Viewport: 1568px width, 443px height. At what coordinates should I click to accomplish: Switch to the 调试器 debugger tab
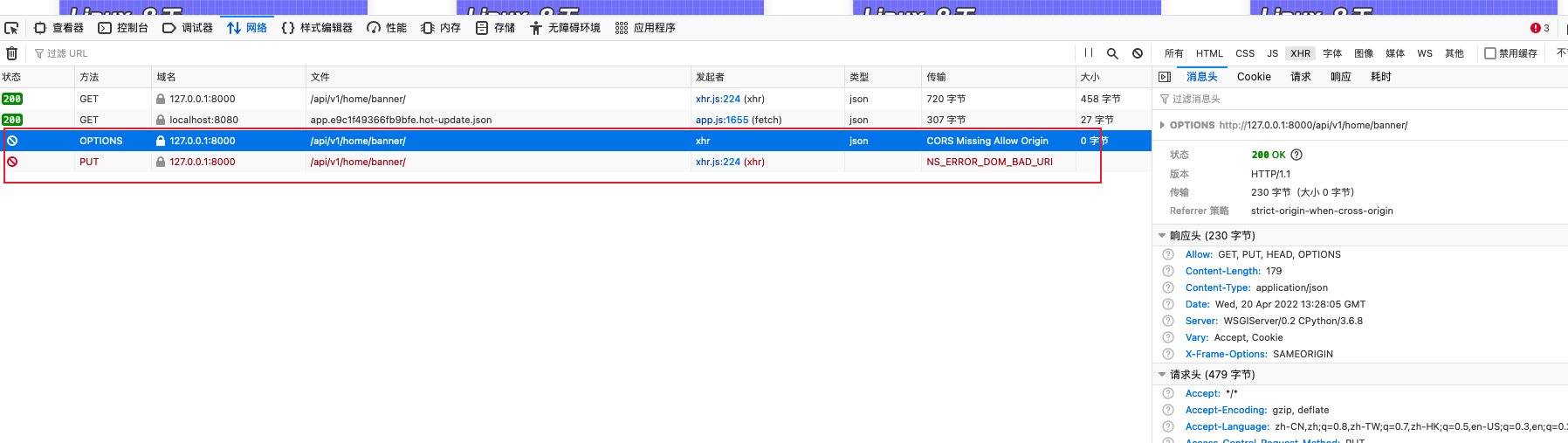point(188,28)
